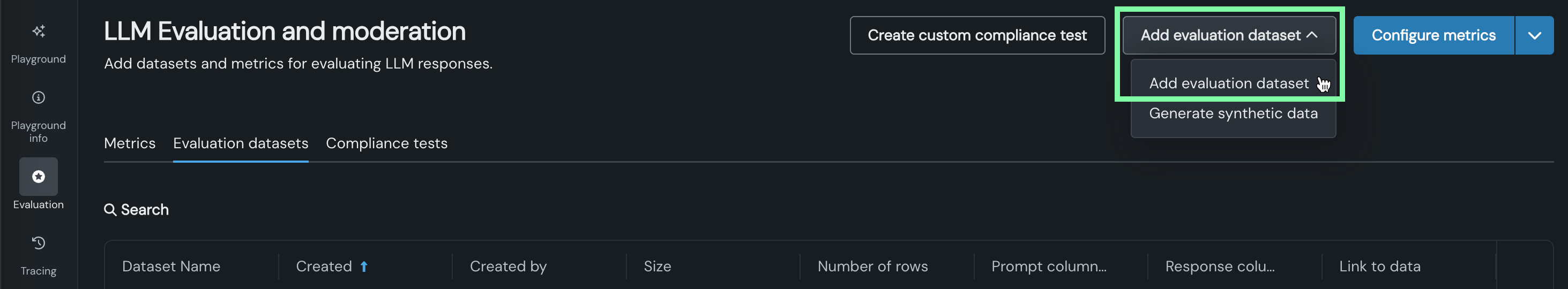
Task: Open the Tracing history icon
Action: coord(39,243)
